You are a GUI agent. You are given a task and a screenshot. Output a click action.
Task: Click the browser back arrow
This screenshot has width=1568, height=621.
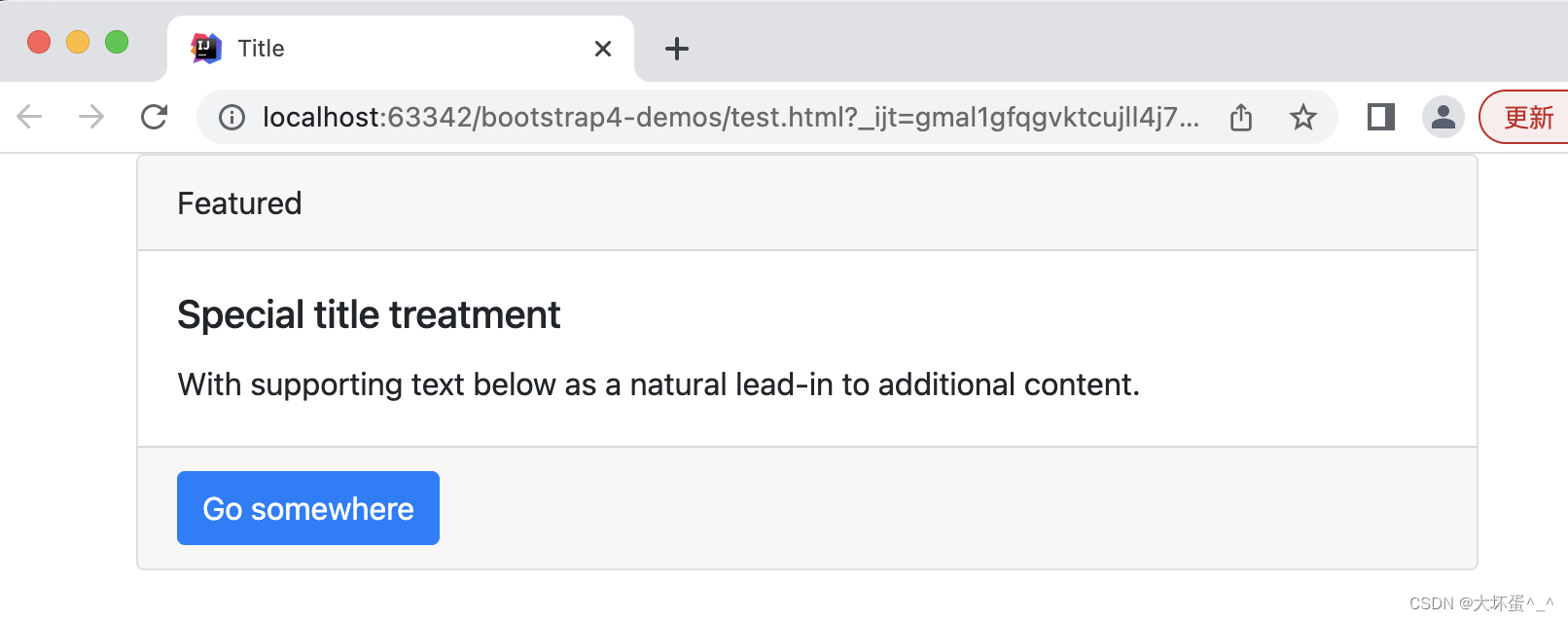pos(29,117)
